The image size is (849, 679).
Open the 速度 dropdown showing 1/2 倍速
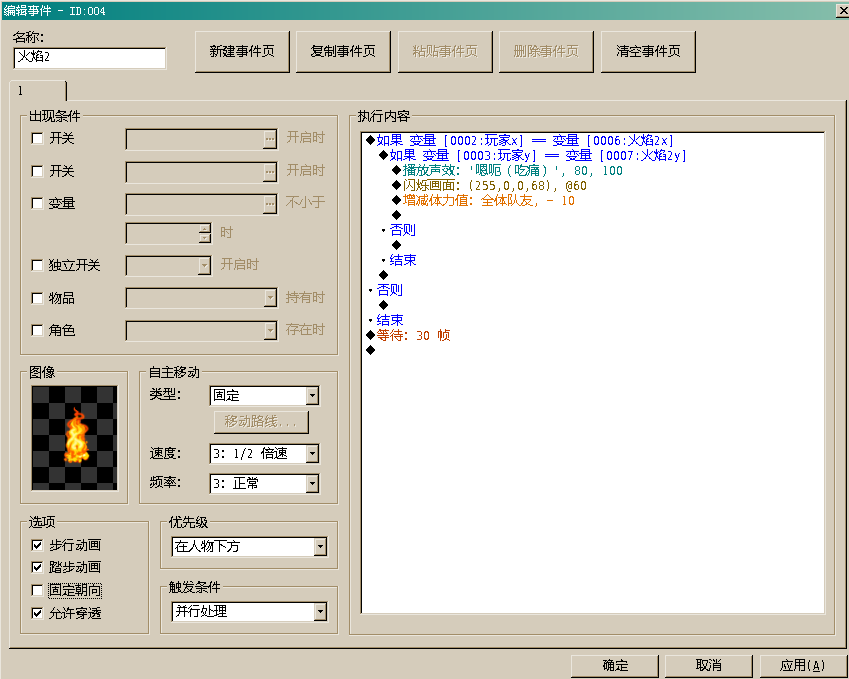[x=264, y=454]
